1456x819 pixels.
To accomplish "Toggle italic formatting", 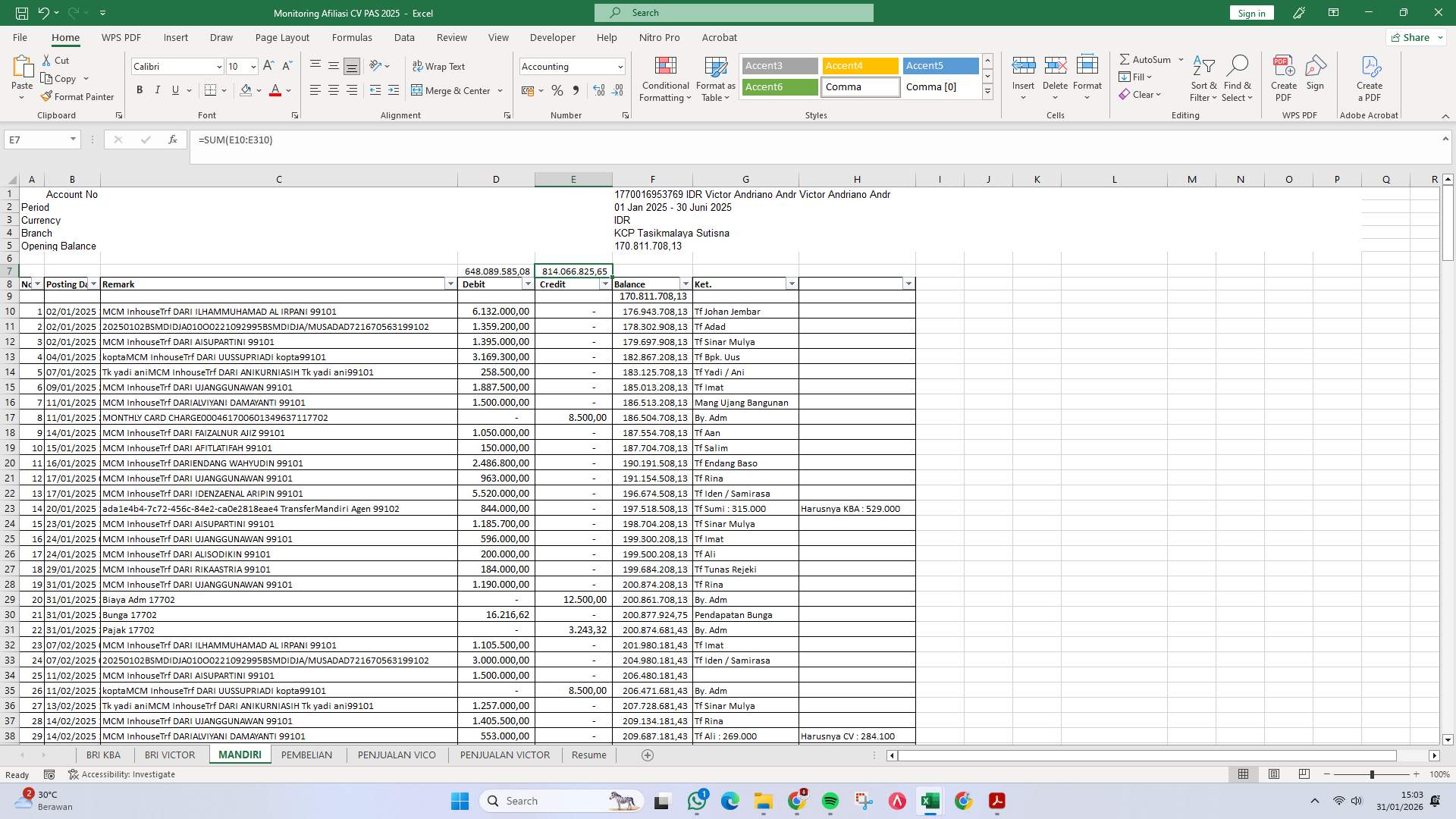I will click(157, 89).
